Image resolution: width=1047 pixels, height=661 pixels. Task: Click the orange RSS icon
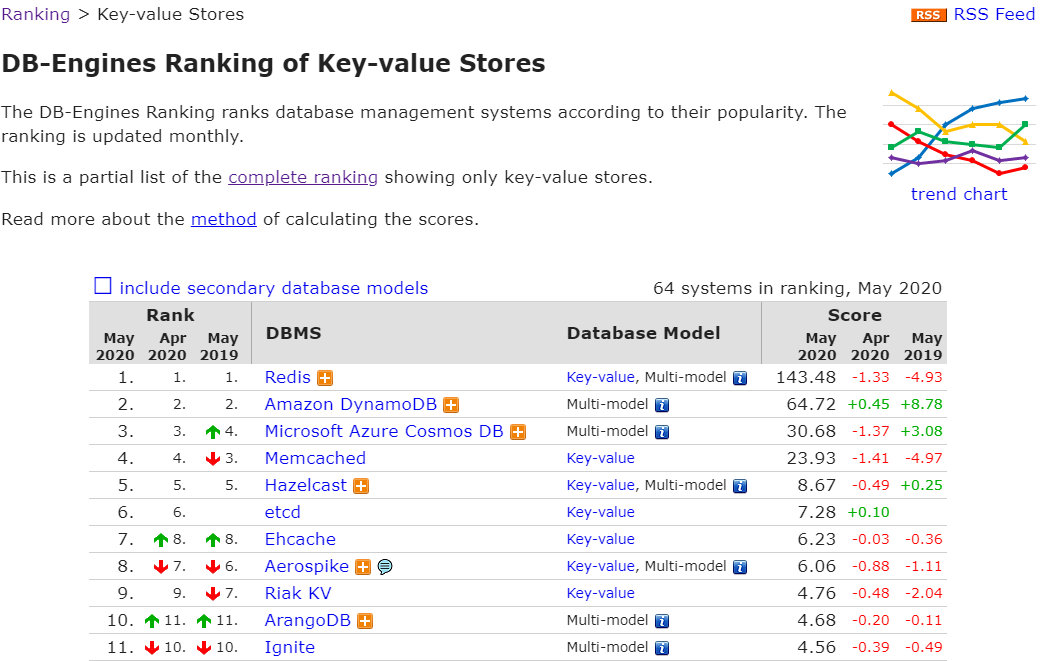pos(928,15)
